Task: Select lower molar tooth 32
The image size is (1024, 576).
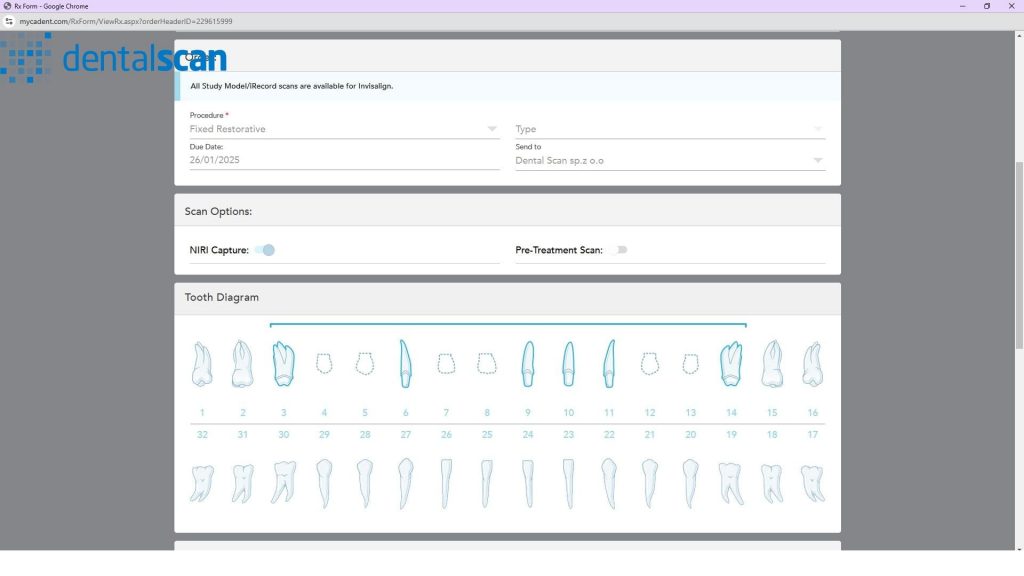Action: 202,483
